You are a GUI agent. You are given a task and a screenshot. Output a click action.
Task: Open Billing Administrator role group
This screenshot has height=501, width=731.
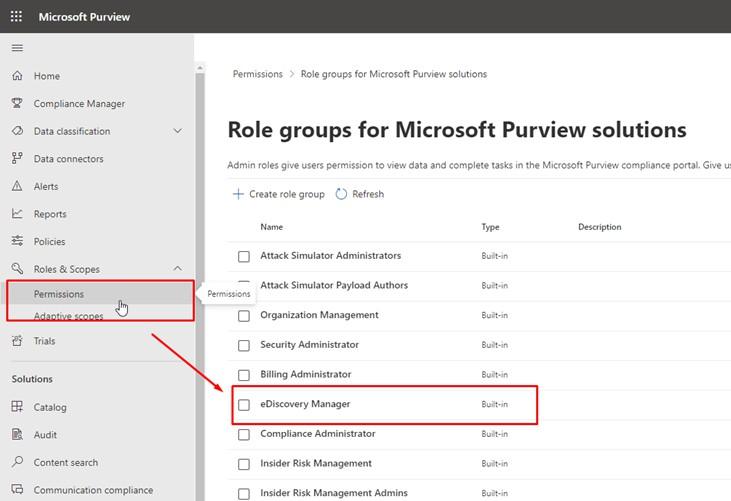pos(306,374)
